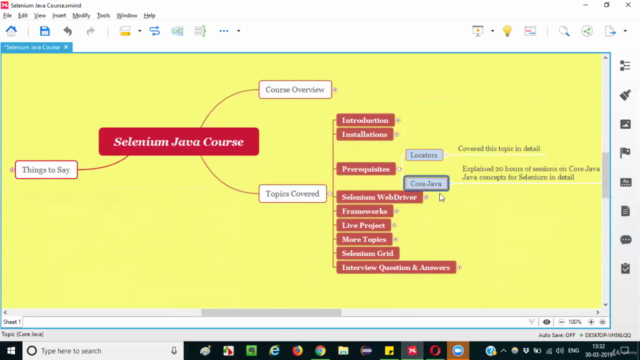This screenshot has width=640, height=360.
Task: Open the Insert menu
Action: pyautogui.click(x=59, y=16)
